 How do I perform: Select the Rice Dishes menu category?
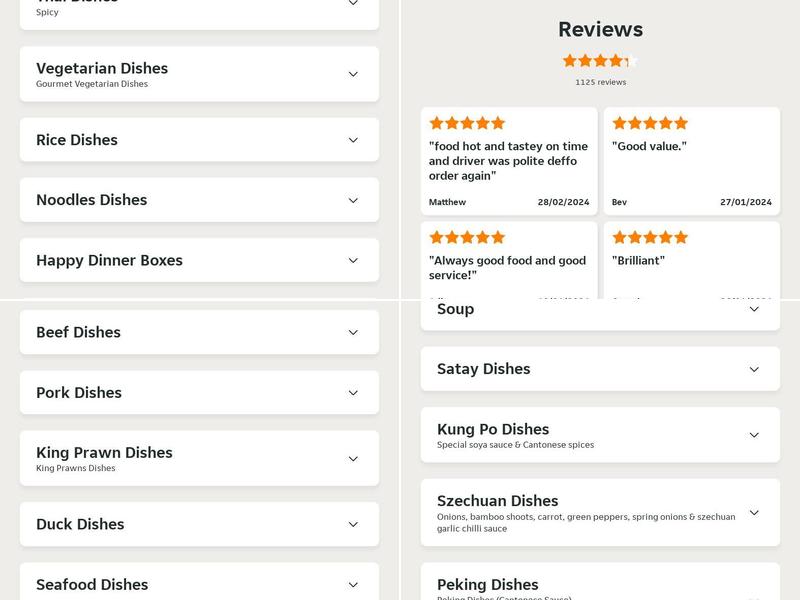(197, 140)
